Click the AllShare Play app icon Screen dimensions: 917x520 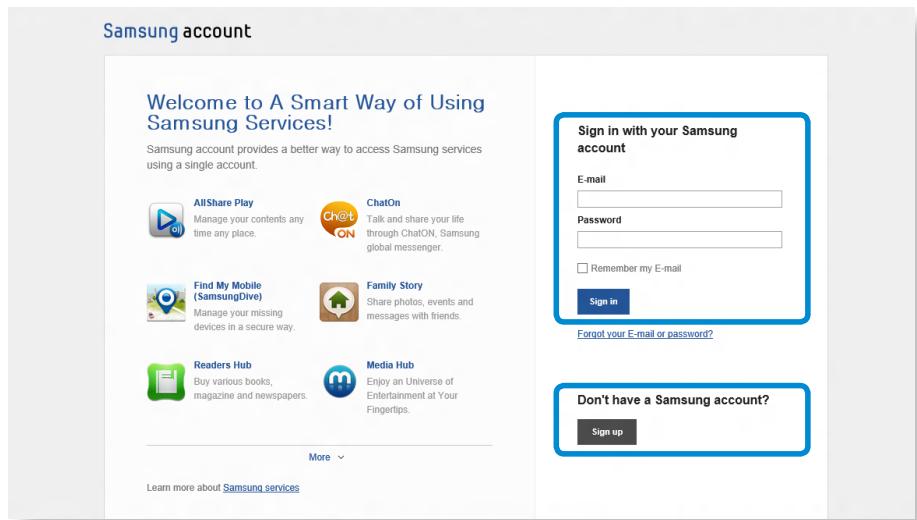(x=166, y=220)
